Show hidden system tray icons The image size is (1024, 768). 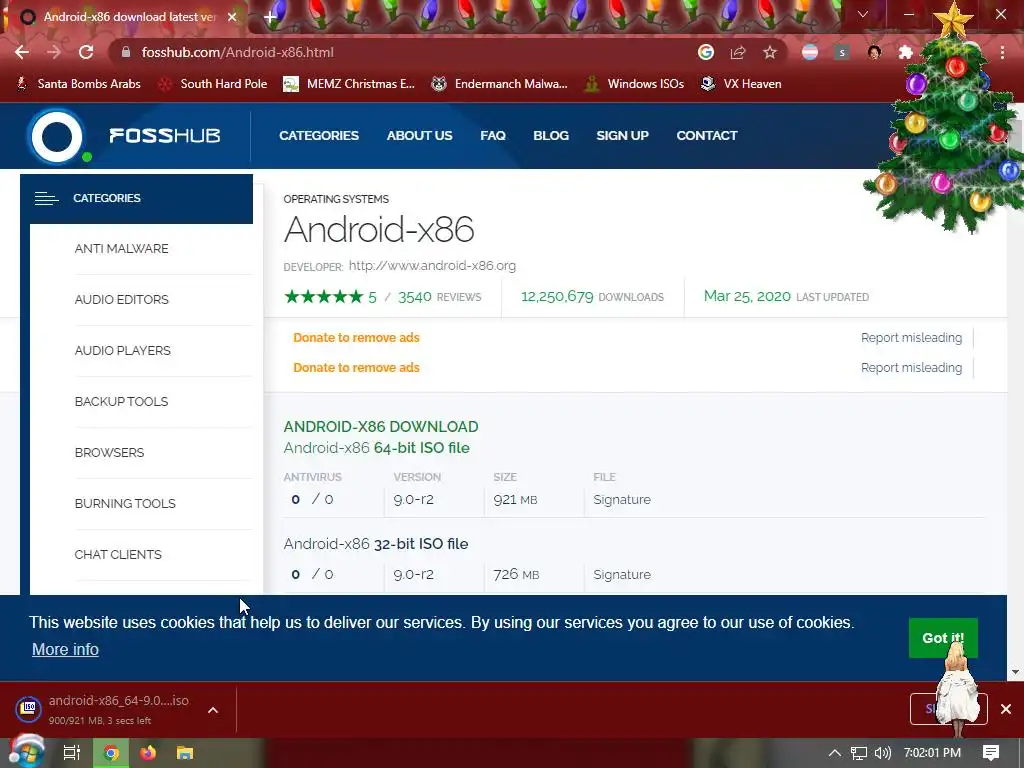pos(835,753)
